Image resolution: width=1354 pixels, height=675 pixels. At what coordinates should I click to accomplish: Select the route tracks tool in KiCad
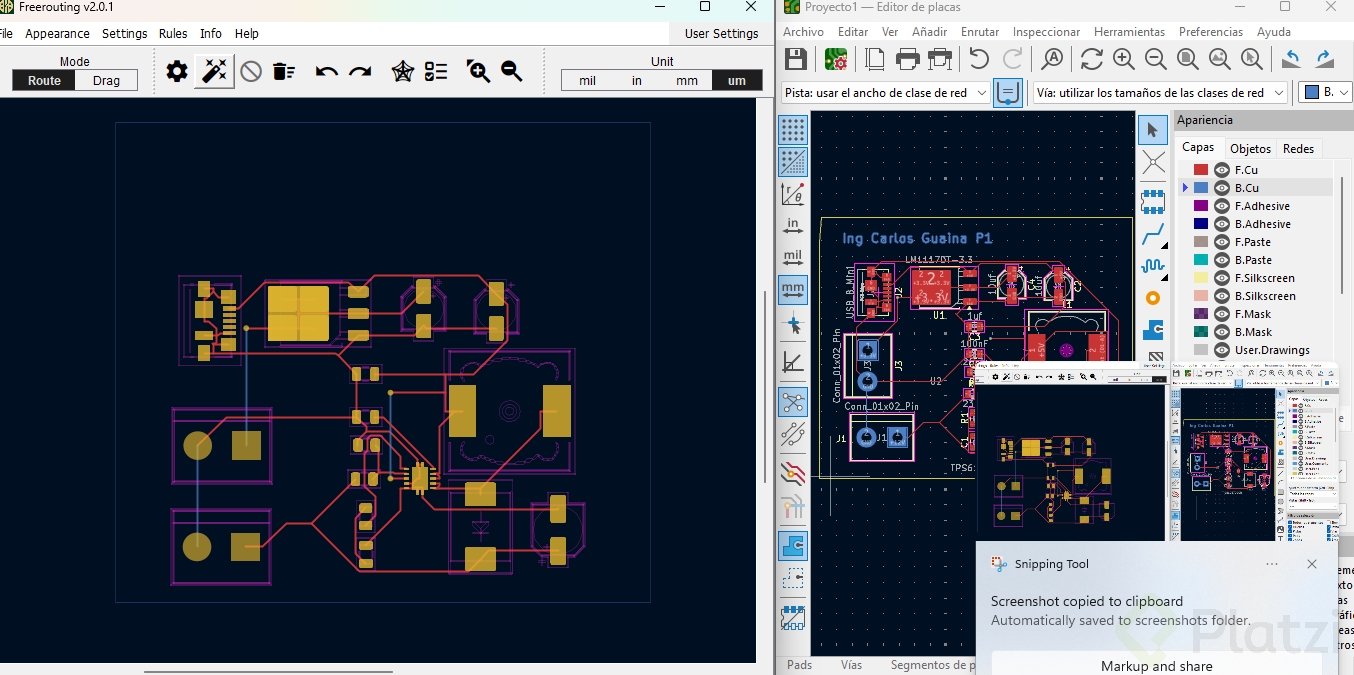pyautogui.click(x=1153, y=234)
